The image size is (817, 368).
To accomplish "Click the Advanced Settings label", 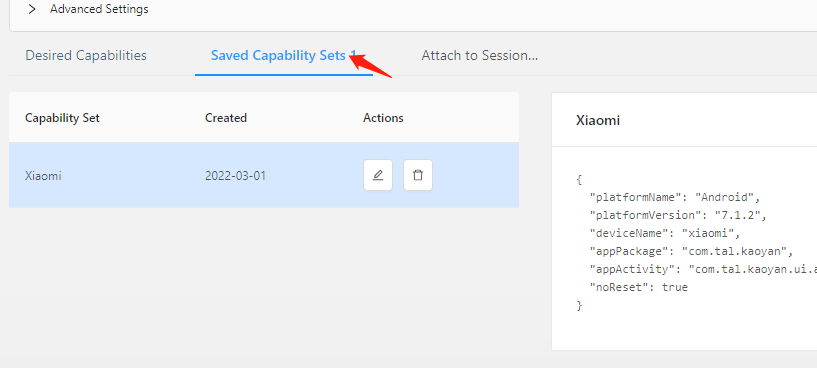I will (99, 9).
